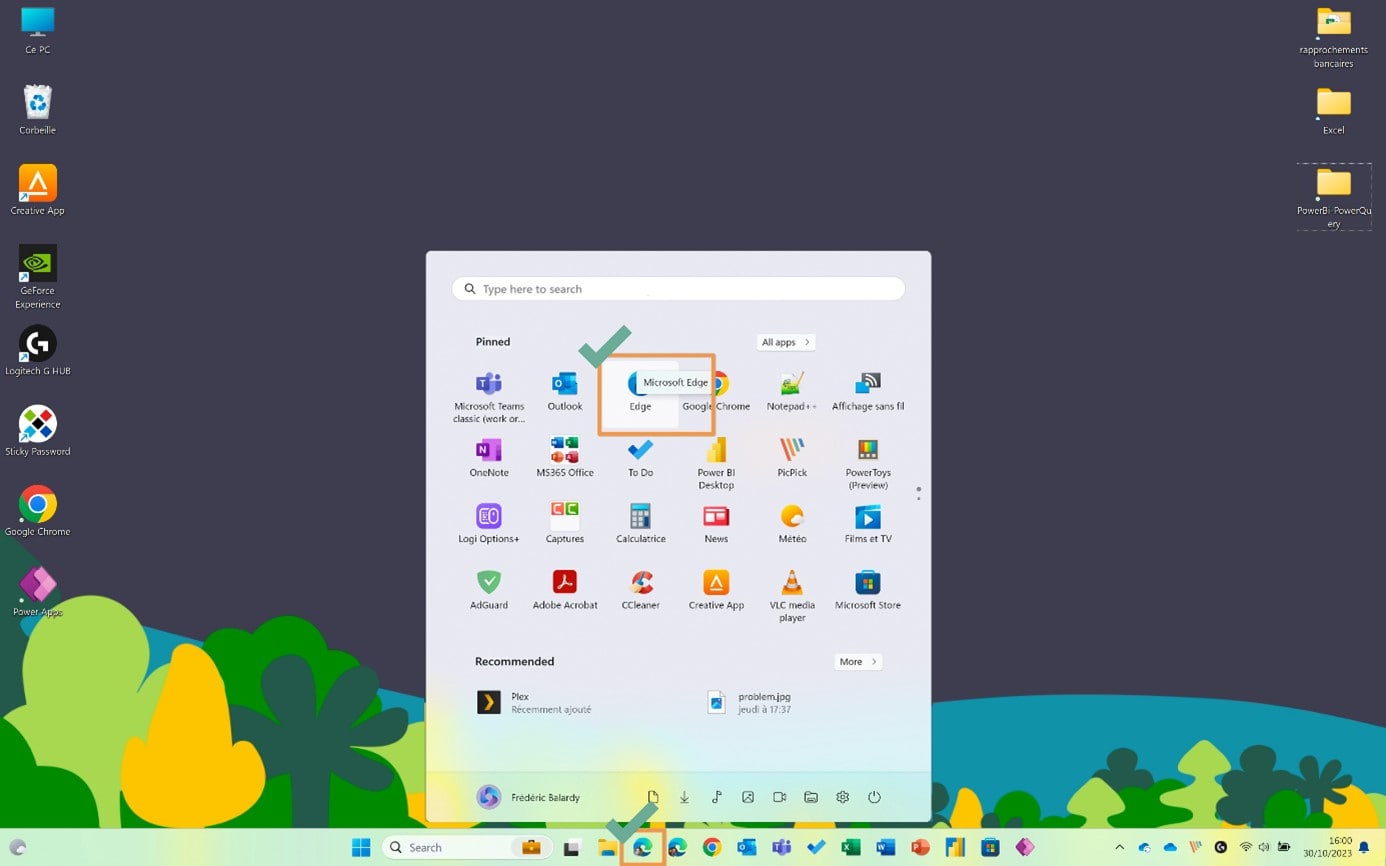The image size is (1386, 866).
Task: Open File Explorer from the taskbar
Action: pyautogui.click(x=607, y=848)
